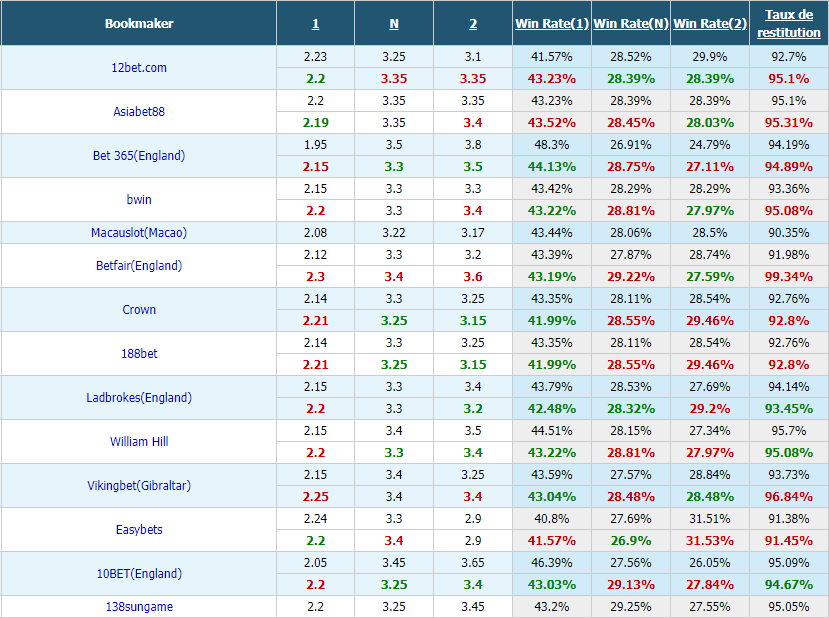The image size is (829, 618).
Task: Select Bet 365 opening away odds 3.8
Action: [473, 145]
